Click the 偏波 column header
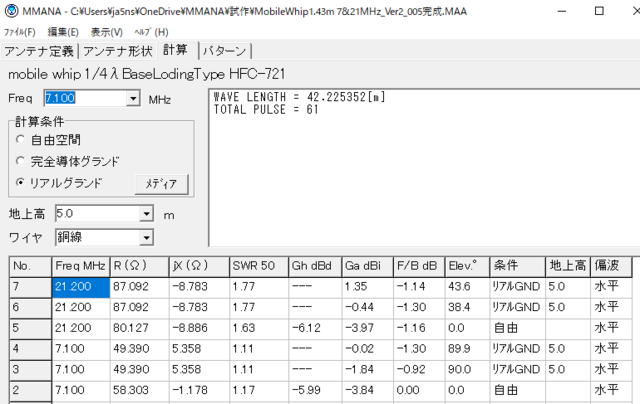 [611, 266]
